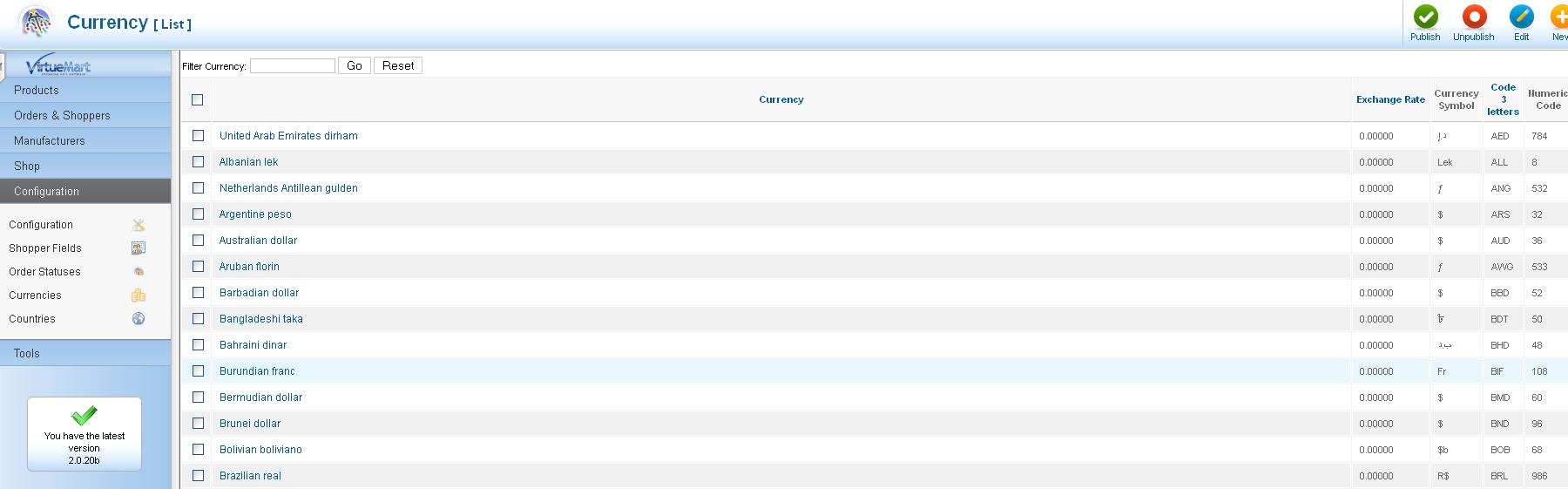Click the Edit pencil icon
Viewport: 1568px width, 489px height.
point(1521,17)
